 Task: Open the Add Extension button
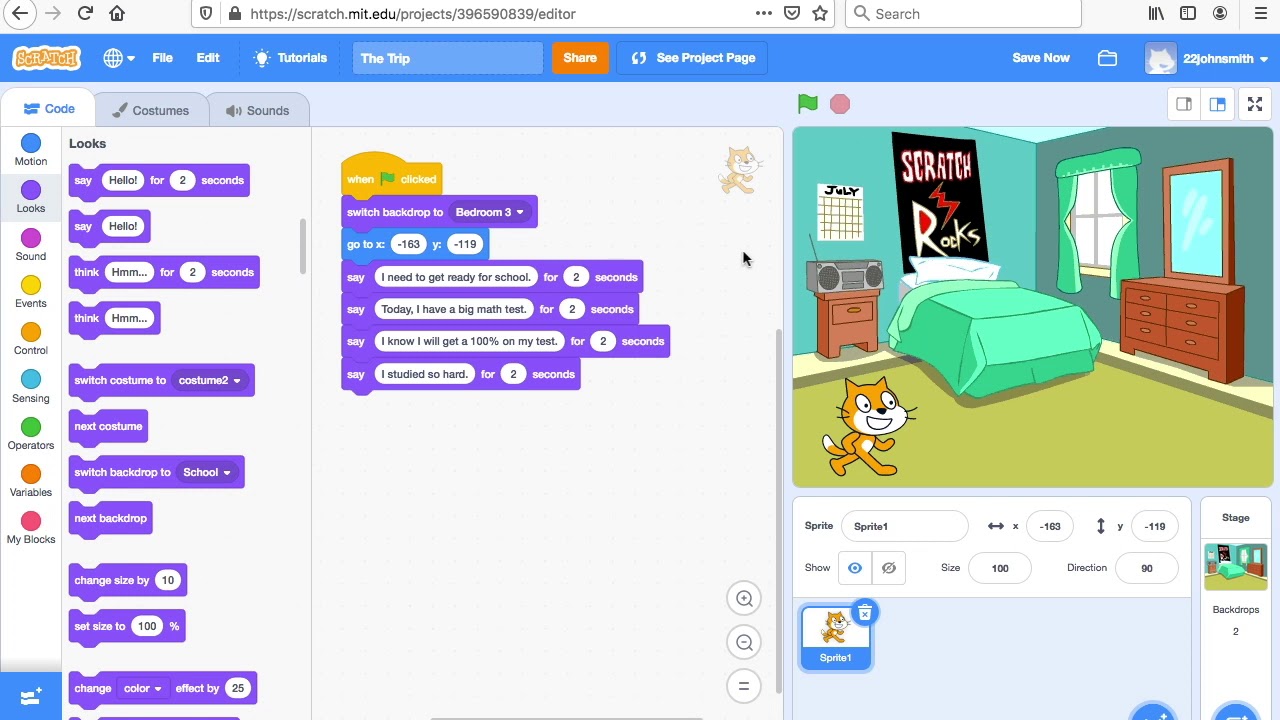point(31,696)
